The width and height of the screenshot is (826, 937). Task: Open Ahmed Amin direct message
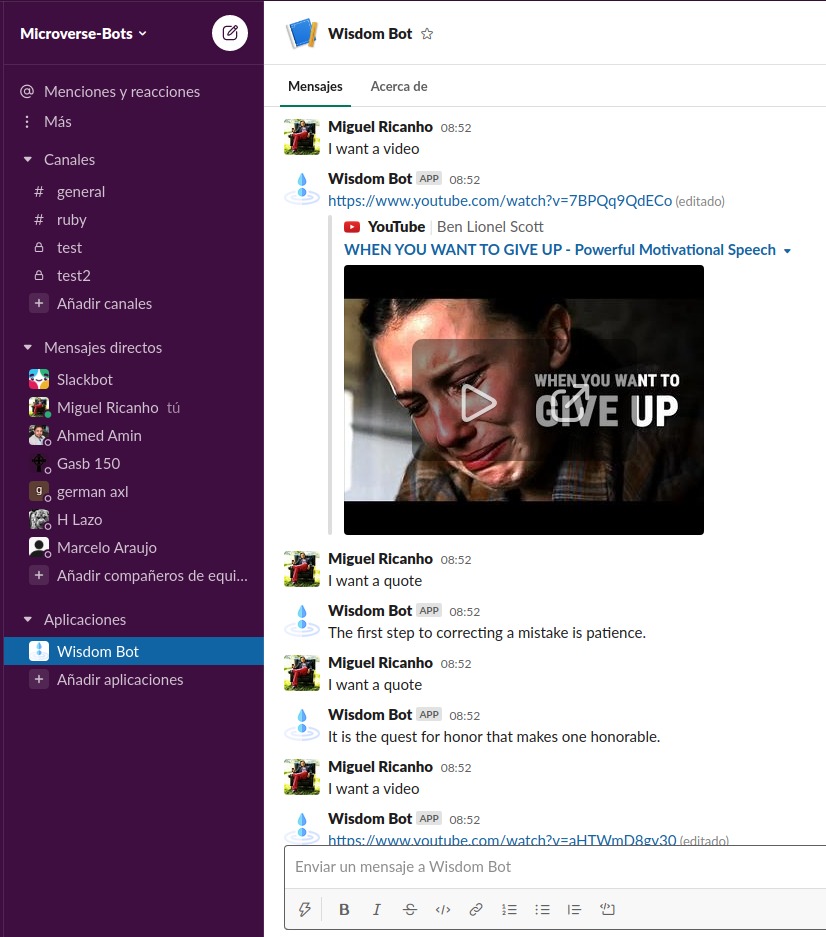click(x=134, y=436)
